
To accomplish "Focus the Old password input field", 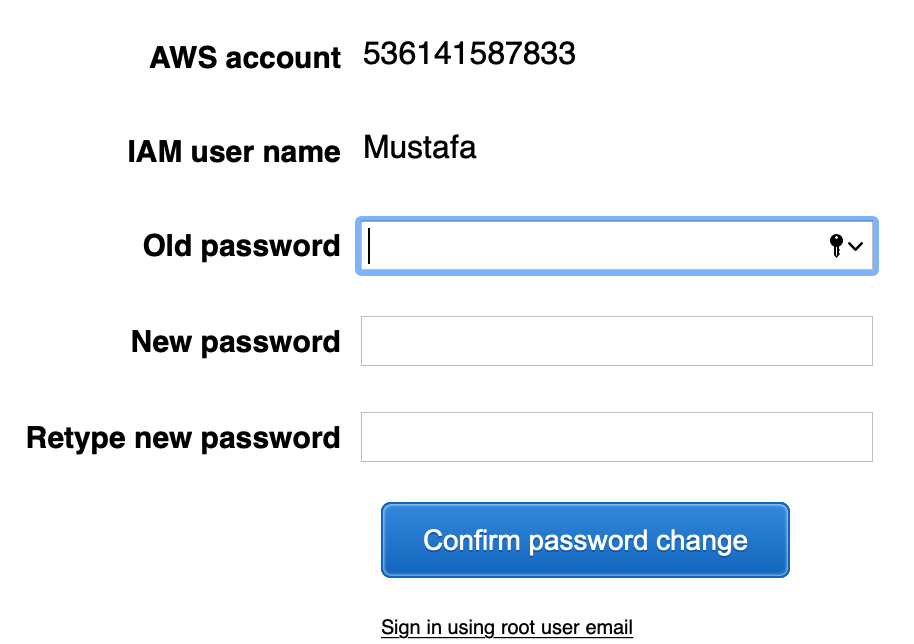I will pyautogui.click(x=590, y=245).
